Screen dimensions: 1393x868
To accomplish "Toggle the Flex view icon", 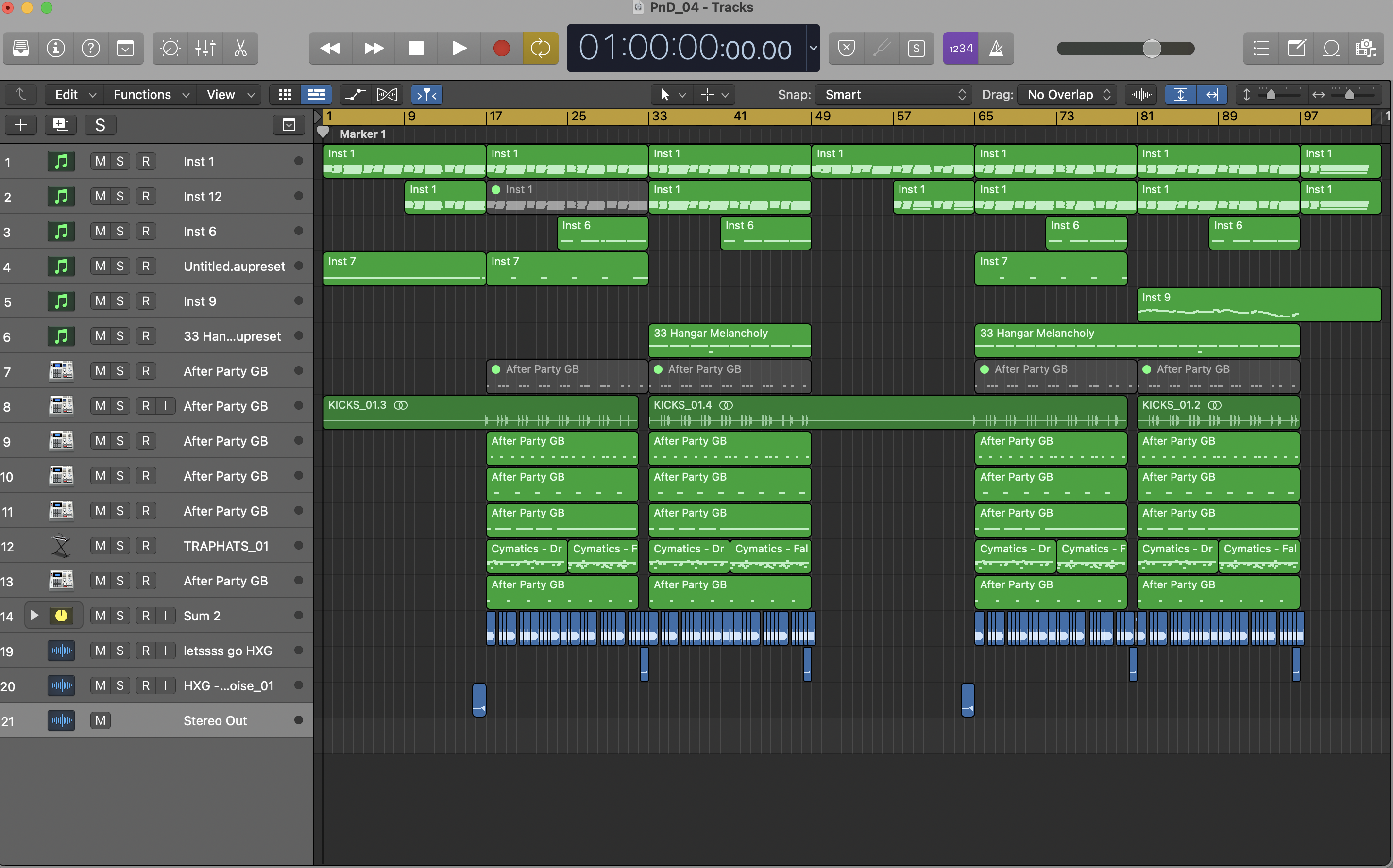I will coord(387,95).
